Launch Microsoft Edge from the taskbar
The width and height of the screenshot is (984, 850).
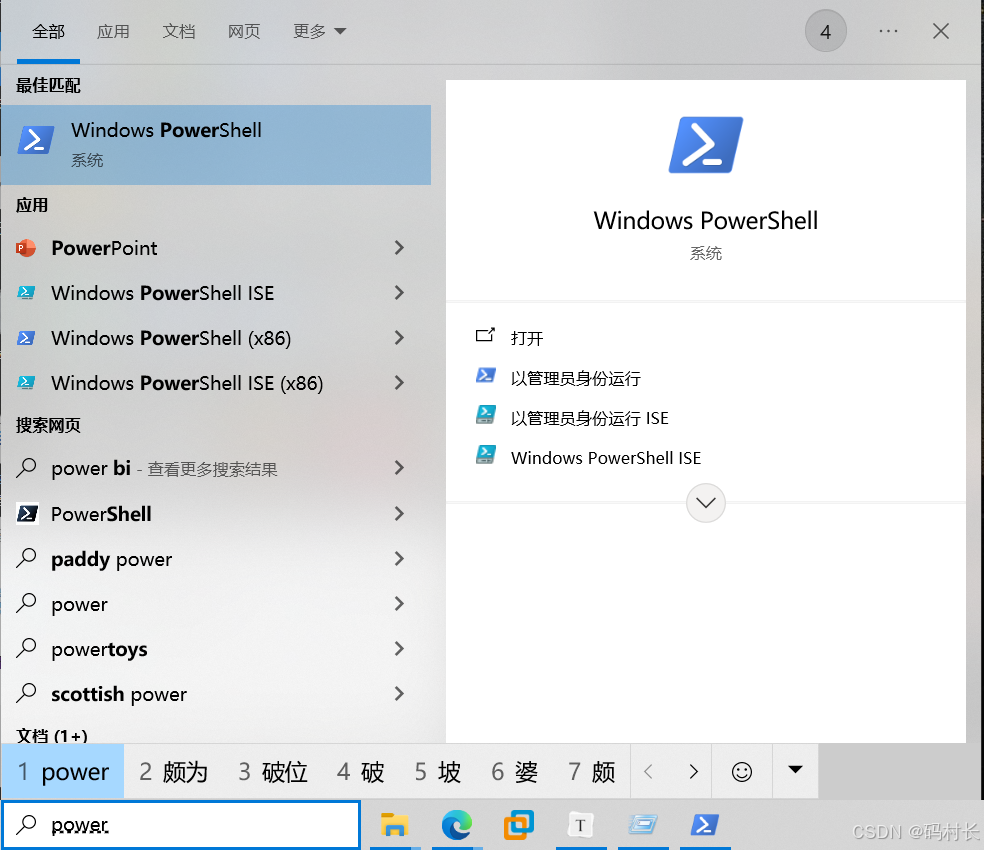click(x=456, y=824)
